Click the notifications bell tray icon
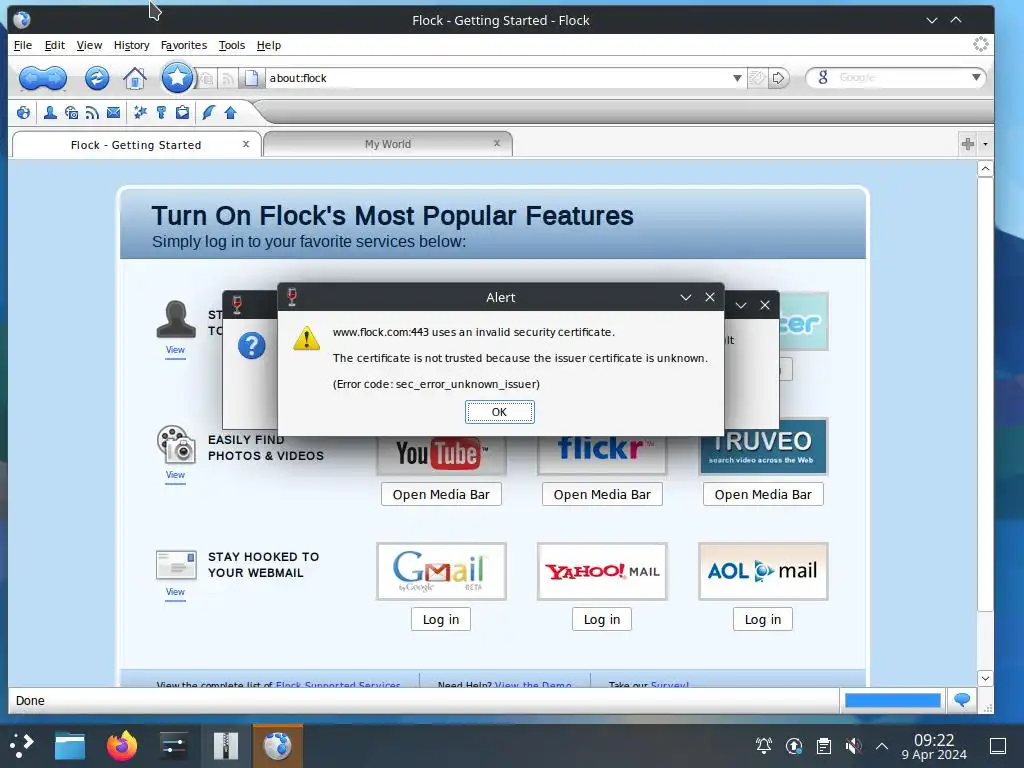 pos(763,746)
